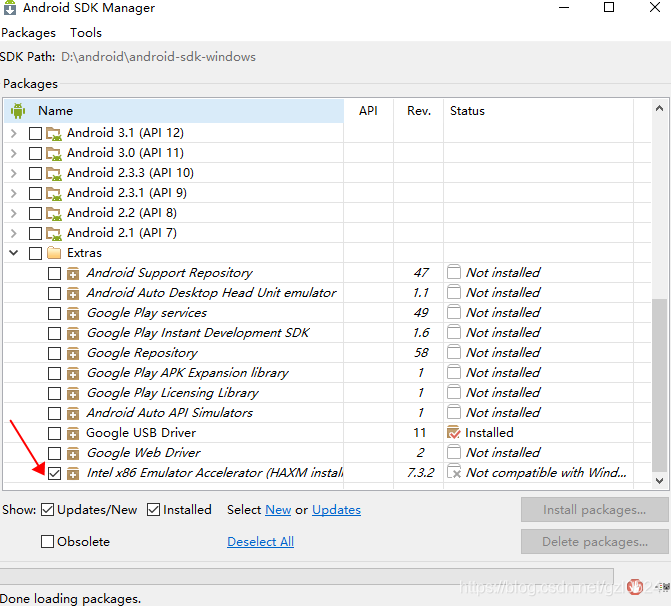
Task: Open the Packages menu
Action: (28, 33)
